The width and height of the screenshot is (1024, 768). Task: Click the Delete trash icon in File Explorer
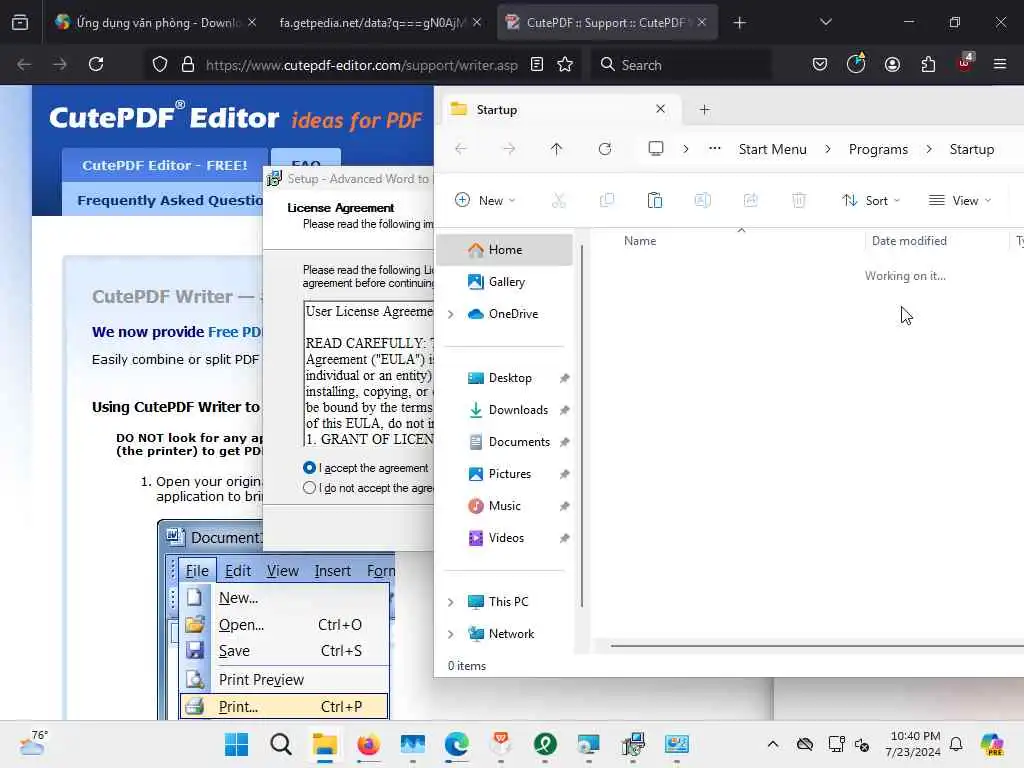click(x=799, y=200)
